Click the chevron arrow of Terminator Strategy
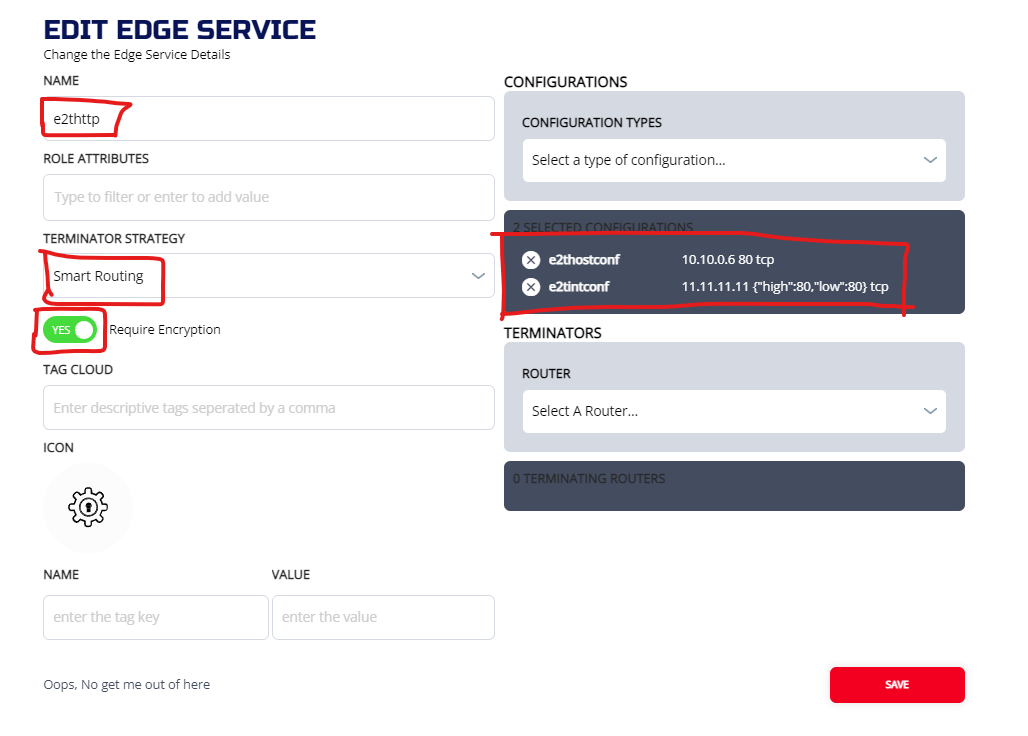Screen dimensions: 1028x736 pyautogui.click(x=478, y=277)
